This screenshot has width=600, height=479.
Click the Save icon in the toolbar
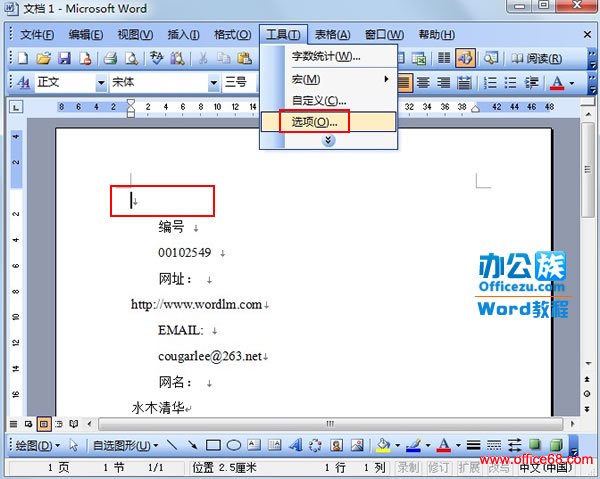tap(65, 59)
